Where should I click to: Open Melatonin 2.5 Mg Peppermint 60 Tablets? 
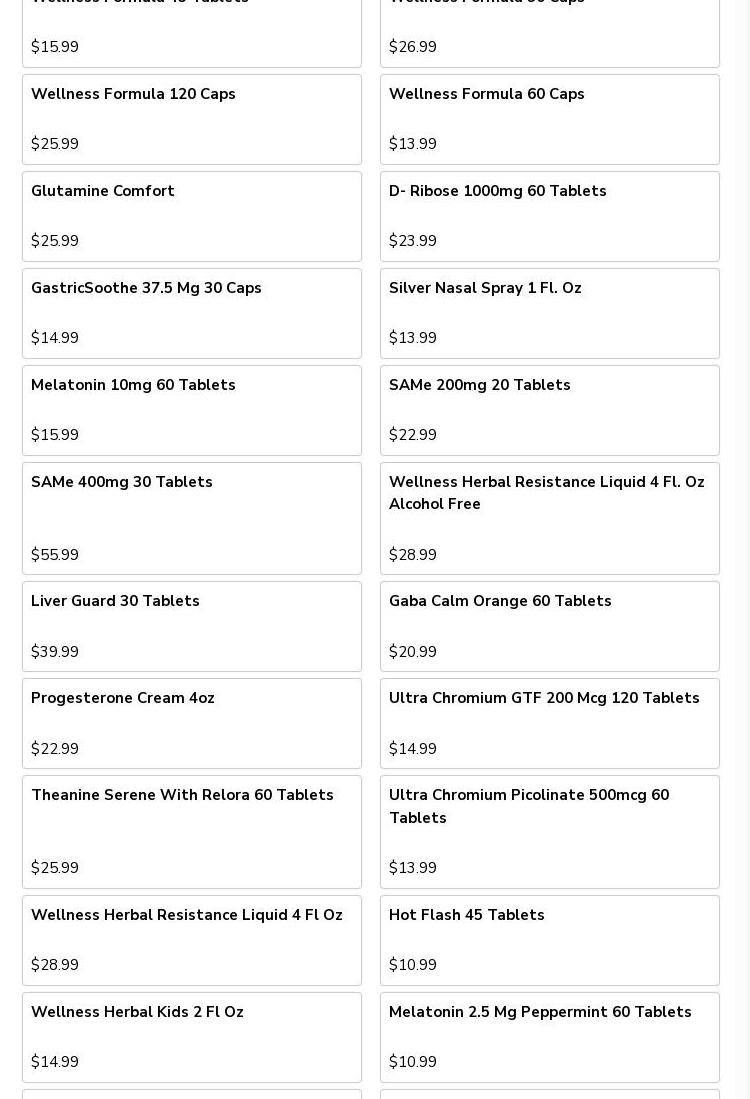(x=550, y=1037)
